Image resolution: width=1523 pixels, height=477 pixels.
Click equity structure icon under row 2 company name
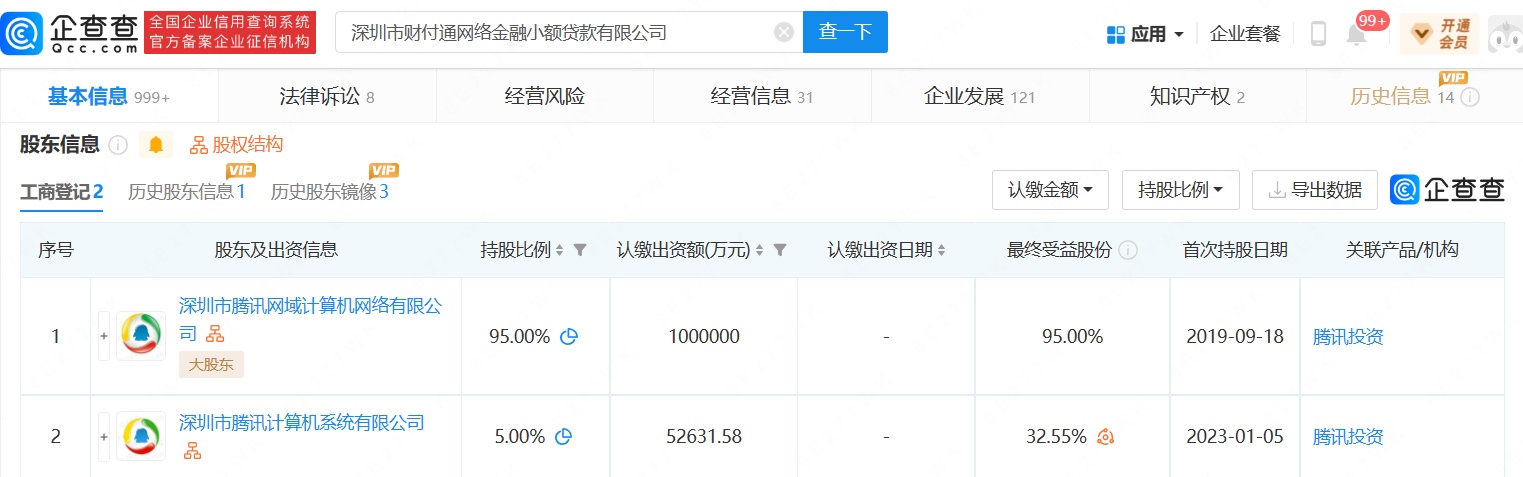tap(192, 452)
